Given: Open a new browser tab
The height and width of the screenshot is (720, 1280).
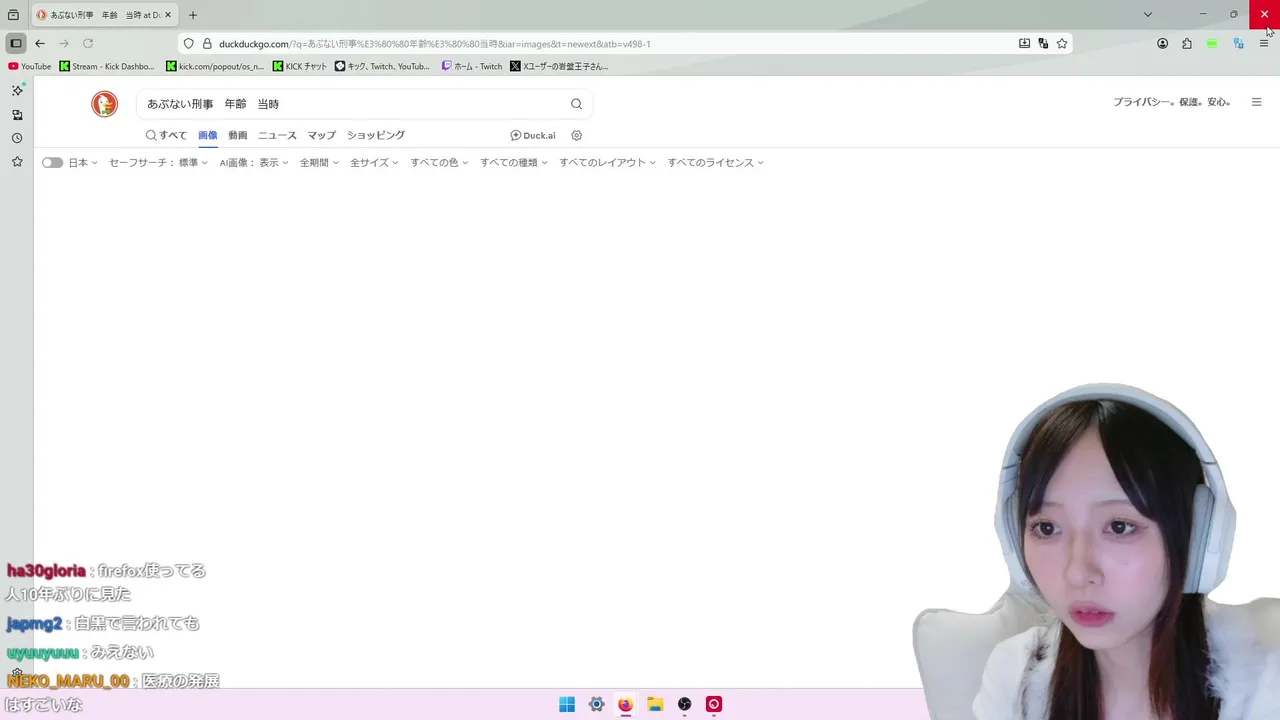Looking at the screenshot, I should [x=193, y=15].
